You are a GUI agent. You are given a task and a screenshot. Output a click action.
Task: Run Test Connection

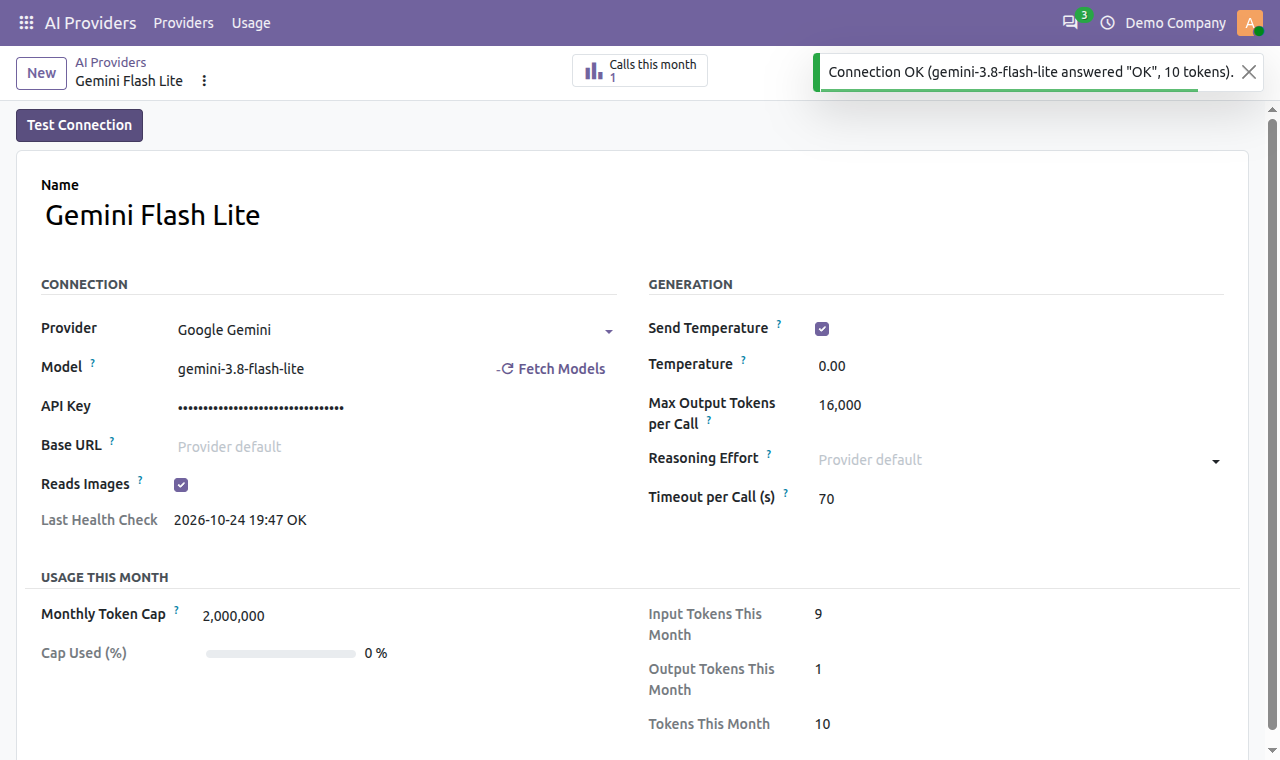pos(79,125)
